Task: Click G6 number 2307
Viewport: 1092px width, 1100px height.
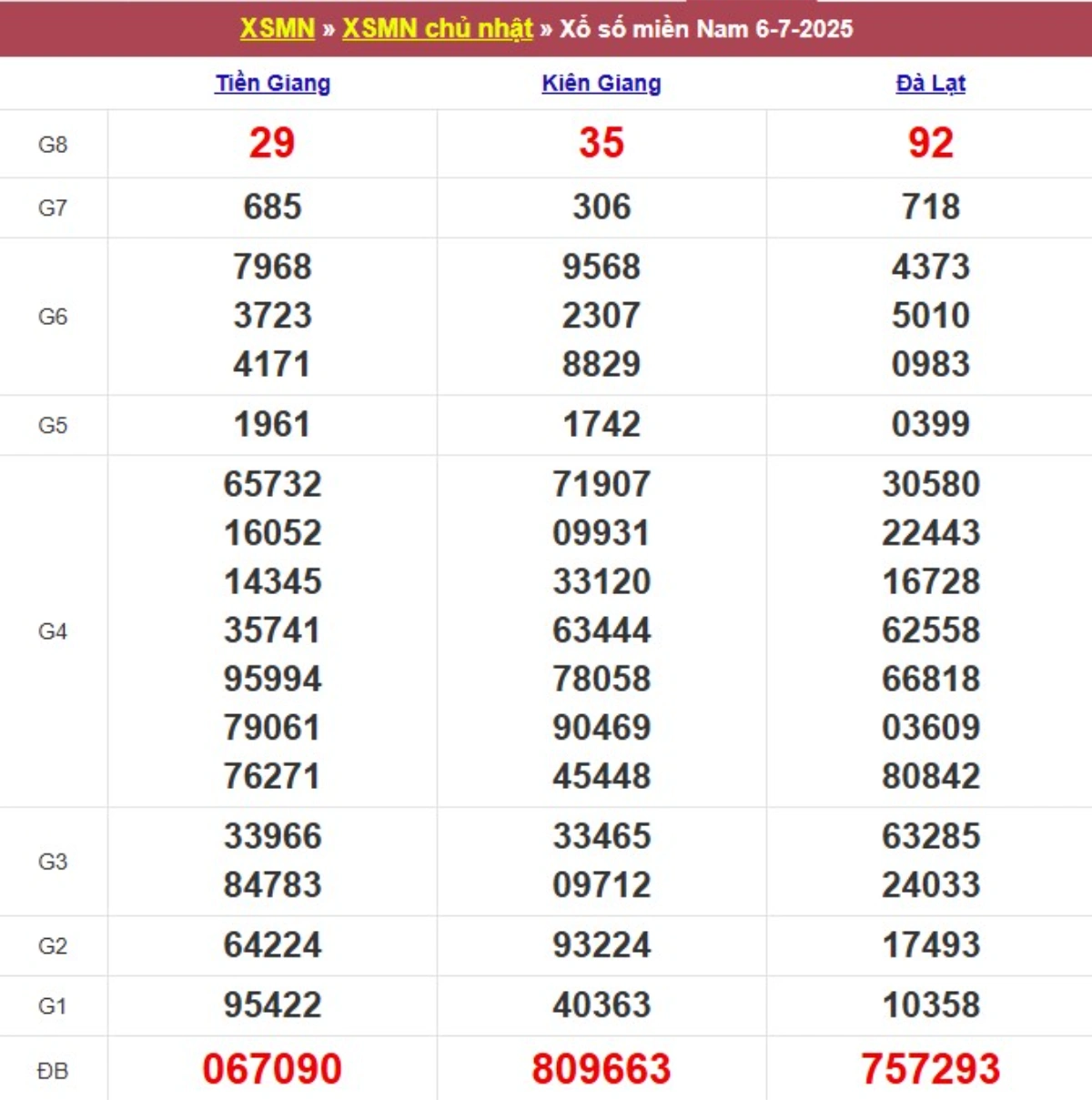Action: 602,316
